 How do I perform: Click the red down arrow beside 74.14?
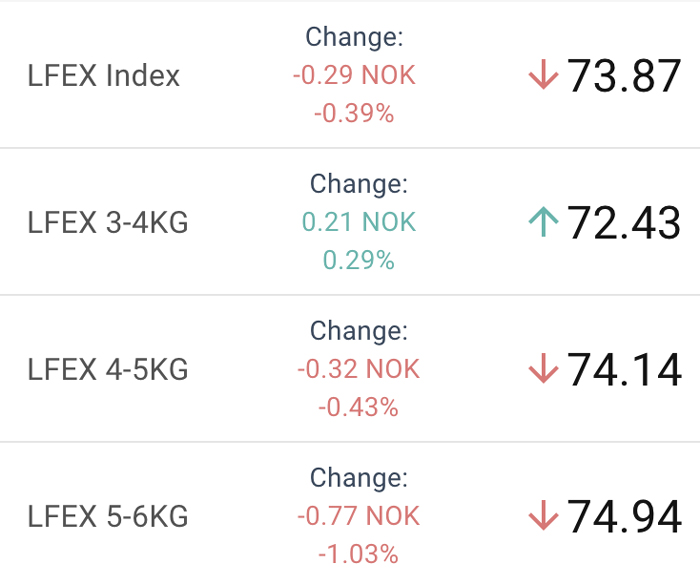pyautogui.click(x=543, y=368)
